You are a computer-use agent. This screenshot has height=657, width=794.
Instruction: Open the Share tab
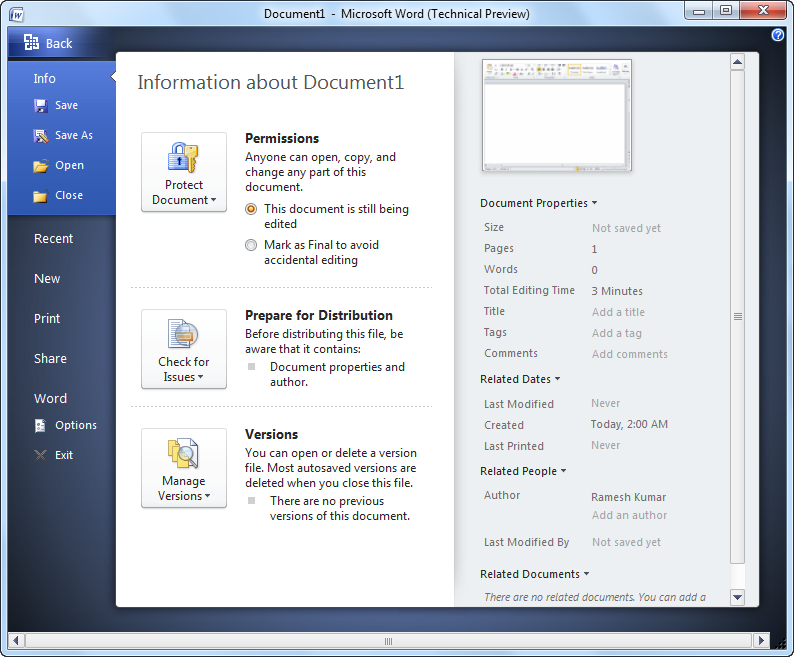click(50, 359)
